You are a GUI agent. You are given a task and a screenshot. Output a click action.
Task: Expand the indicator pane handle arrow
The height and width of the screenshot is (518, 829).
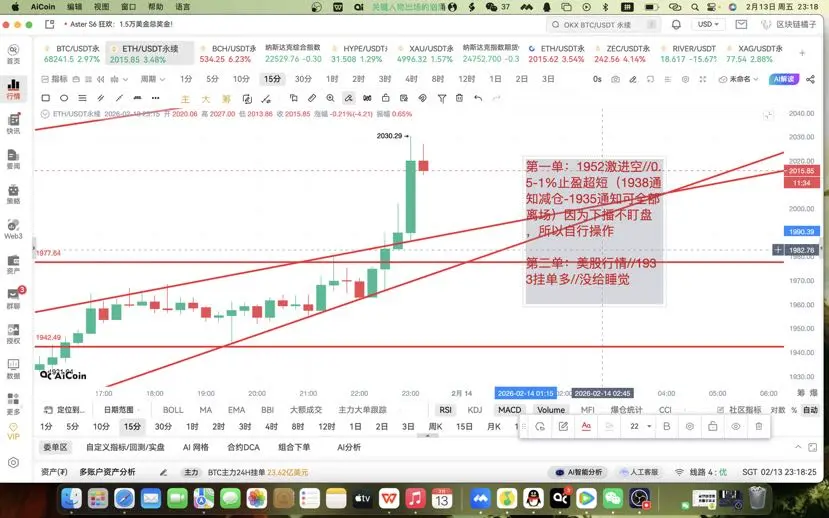click(428, 436)
